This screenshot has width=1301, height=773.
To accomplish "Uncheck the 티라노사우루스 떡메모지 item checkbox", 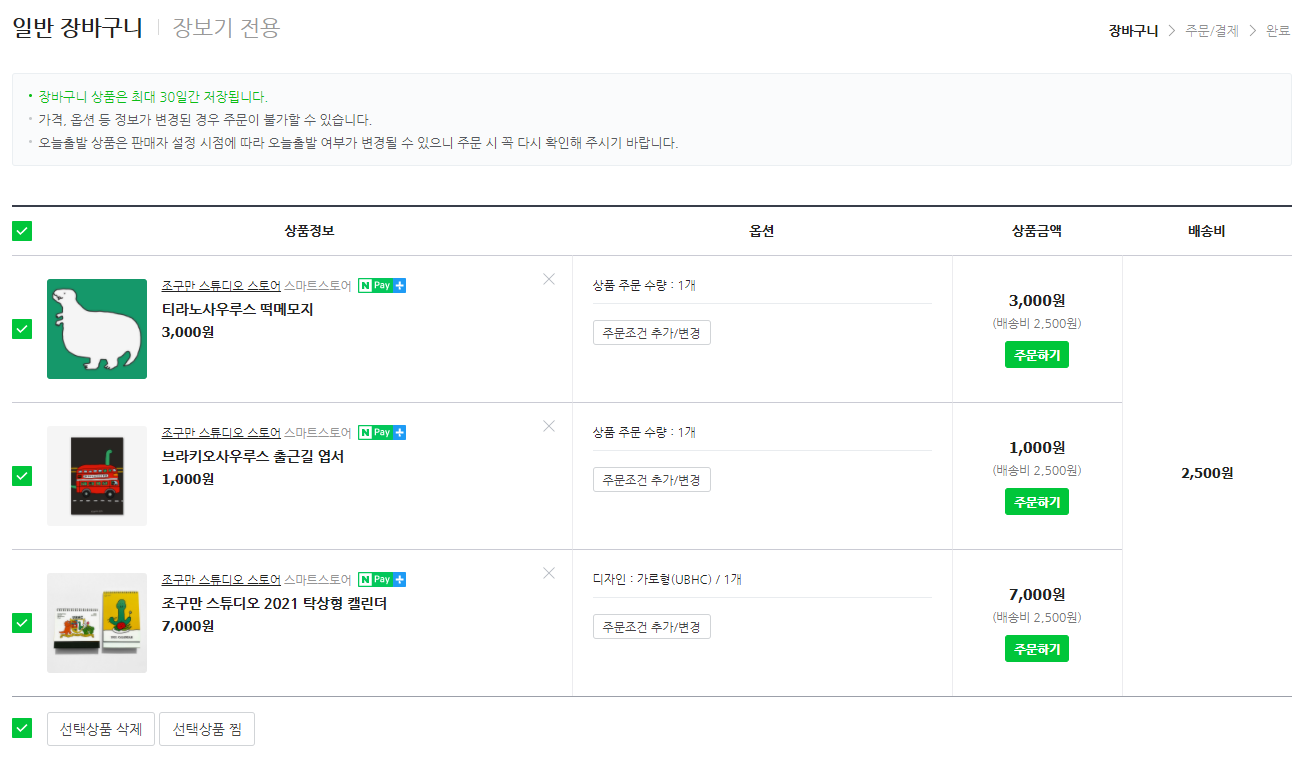I will 22,329.
